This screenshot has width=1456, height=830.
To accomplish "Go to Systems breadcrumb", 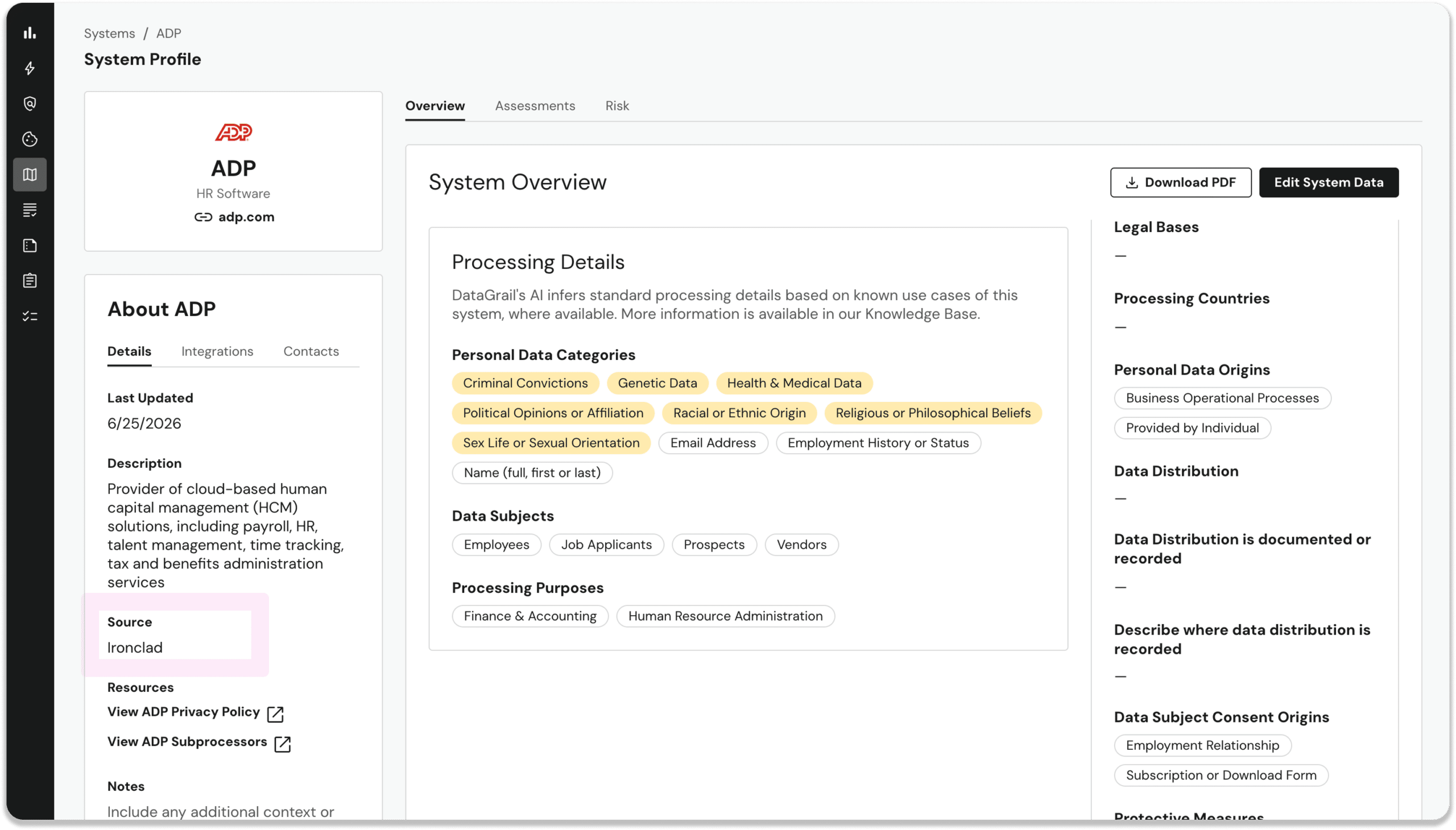I will (x=110, y=33).
